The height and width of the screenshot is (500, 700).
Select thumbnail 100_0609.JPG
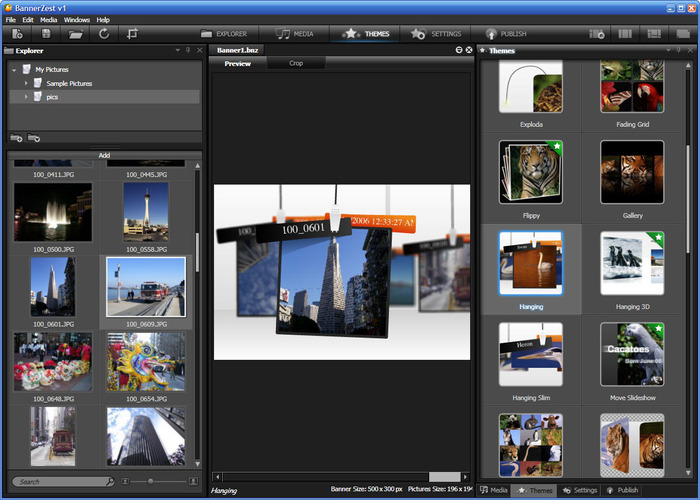(x=146, y=287)
